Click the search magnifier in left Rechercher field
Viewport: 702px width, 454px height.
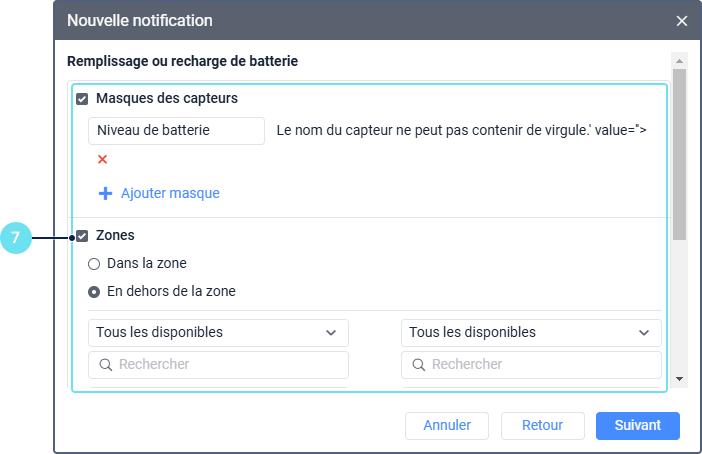[x=105, y=364]
